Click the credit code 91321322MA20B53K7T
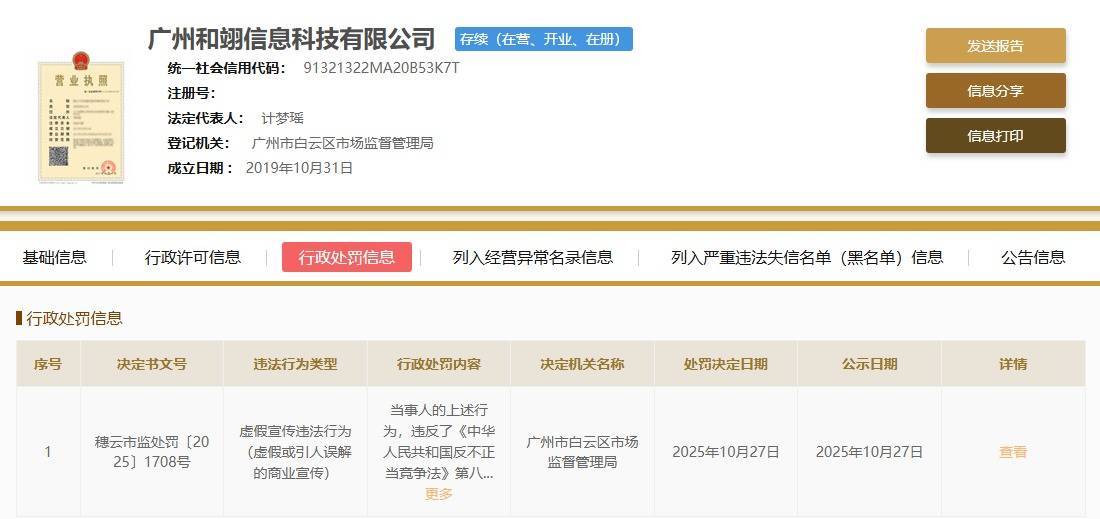Image resolution: width=1100 pixels, height=519 pixels. point(382,68)
